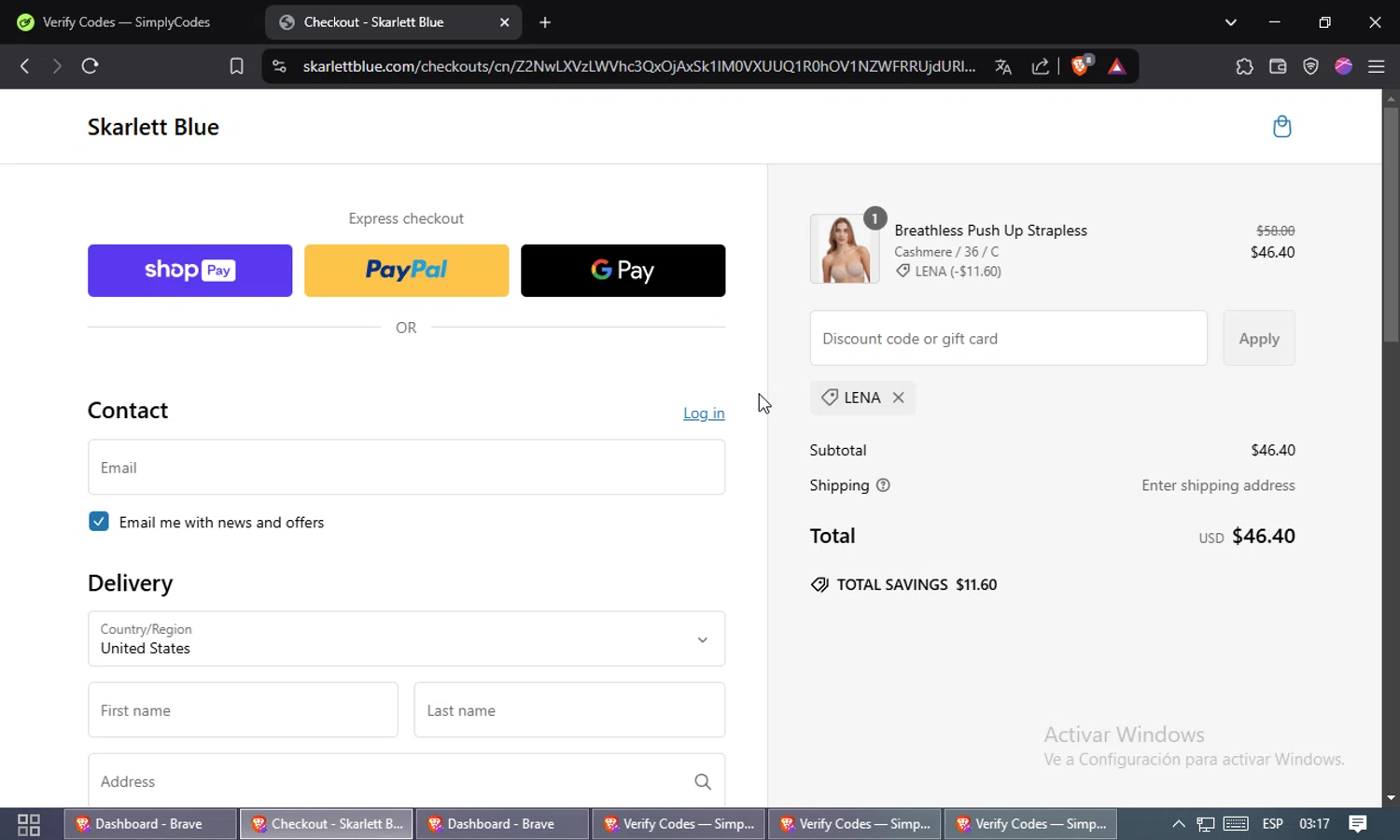Open the shopping bag cart icon
Viewport: 1400px width, 840px height.
[1281, 127]
